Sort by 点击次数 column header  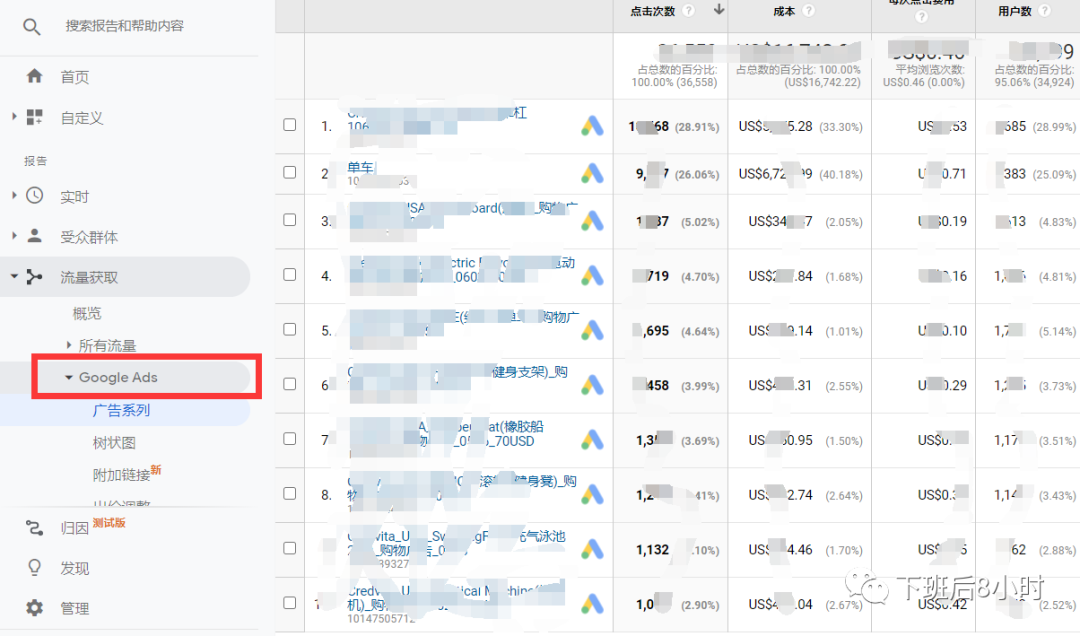point(652,11)
